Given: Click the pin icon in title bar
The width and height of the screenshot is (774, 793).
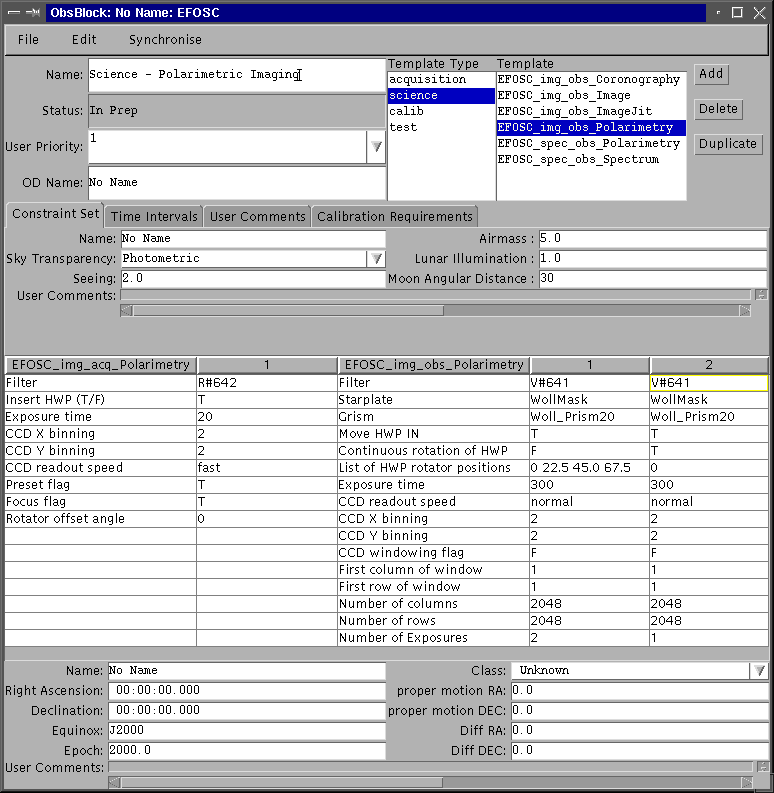Looking at the screenshot, I should point(33,13).
